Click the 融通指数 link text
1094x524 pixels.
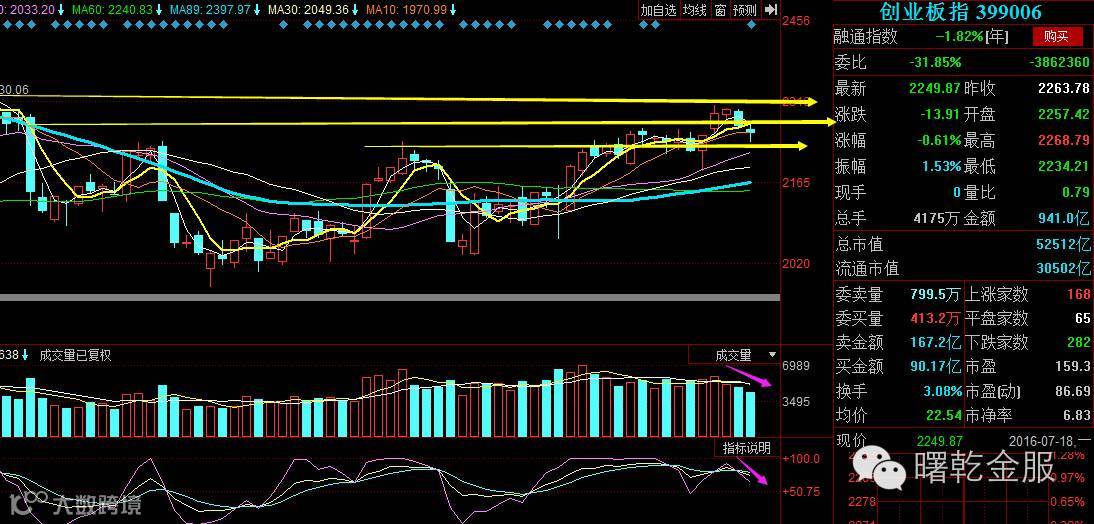coord(866,37)
